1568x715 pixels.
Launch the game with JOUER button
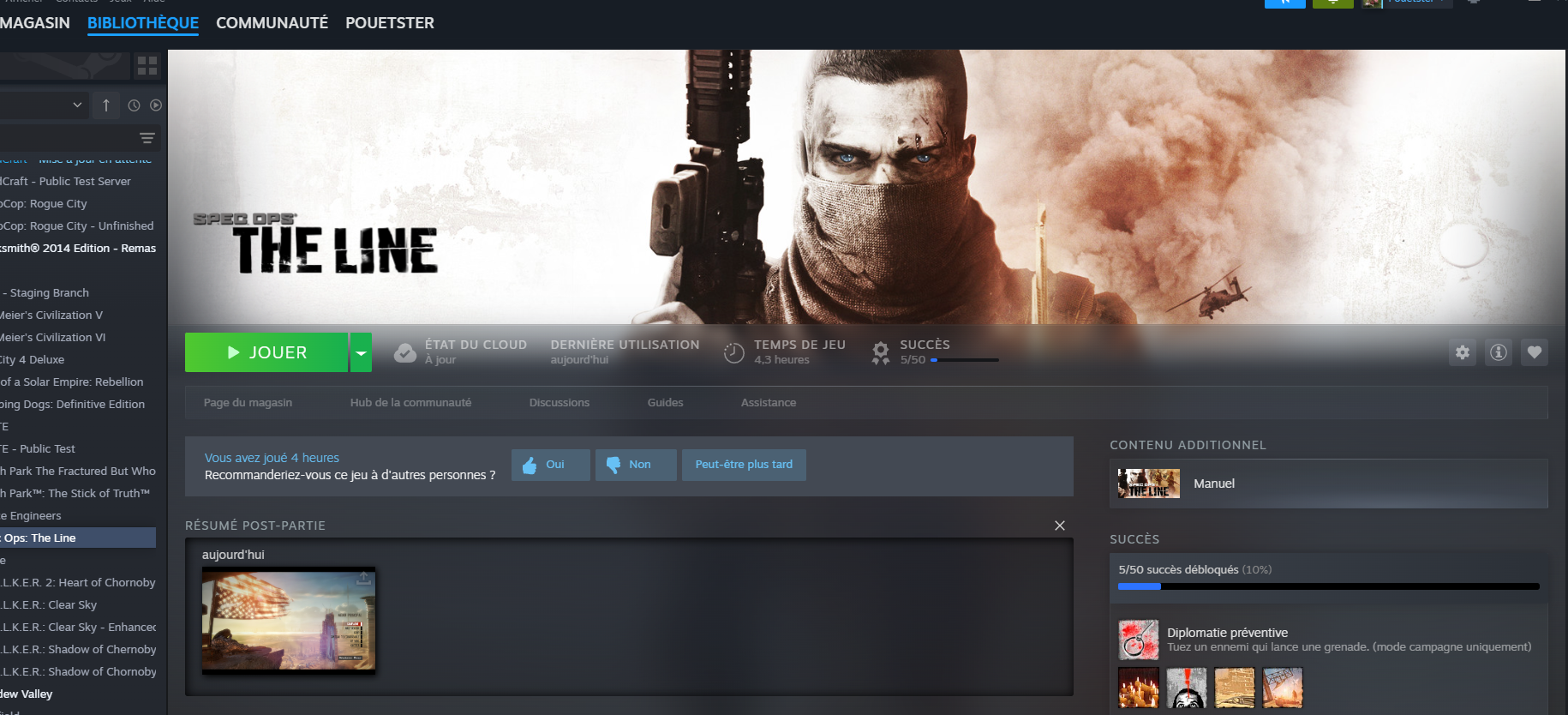point(266,352)
